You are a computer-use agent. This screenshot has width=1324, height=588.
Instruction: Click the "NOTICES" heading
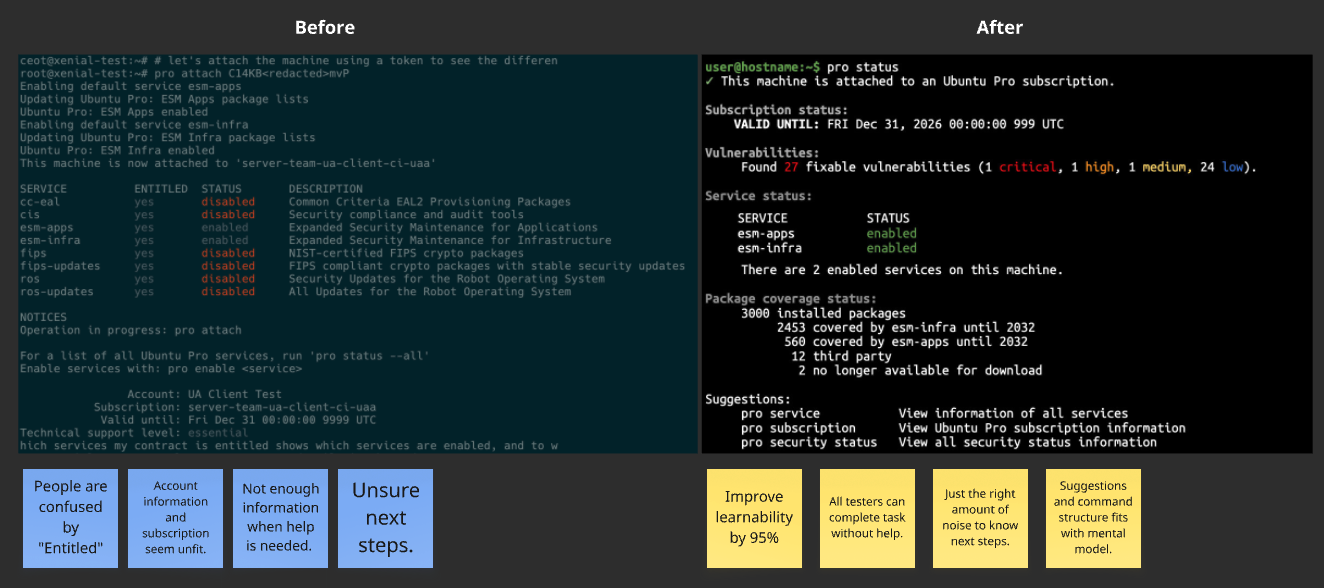44,317
